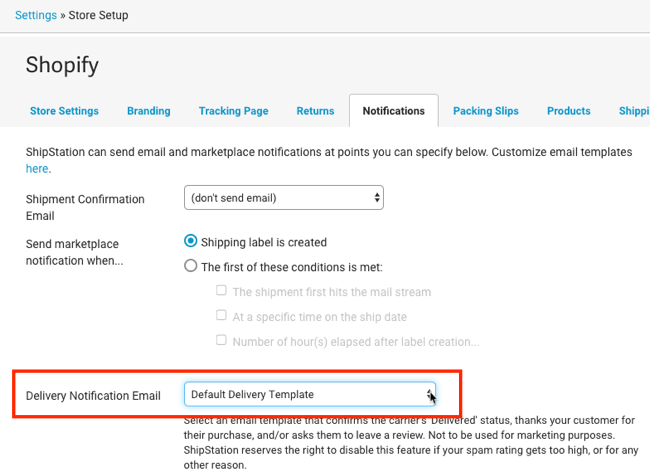Screen dimensions: 650x472
Task: Open the Packing Slips tab
Action: pyautogui.click(x=485, y=111)
